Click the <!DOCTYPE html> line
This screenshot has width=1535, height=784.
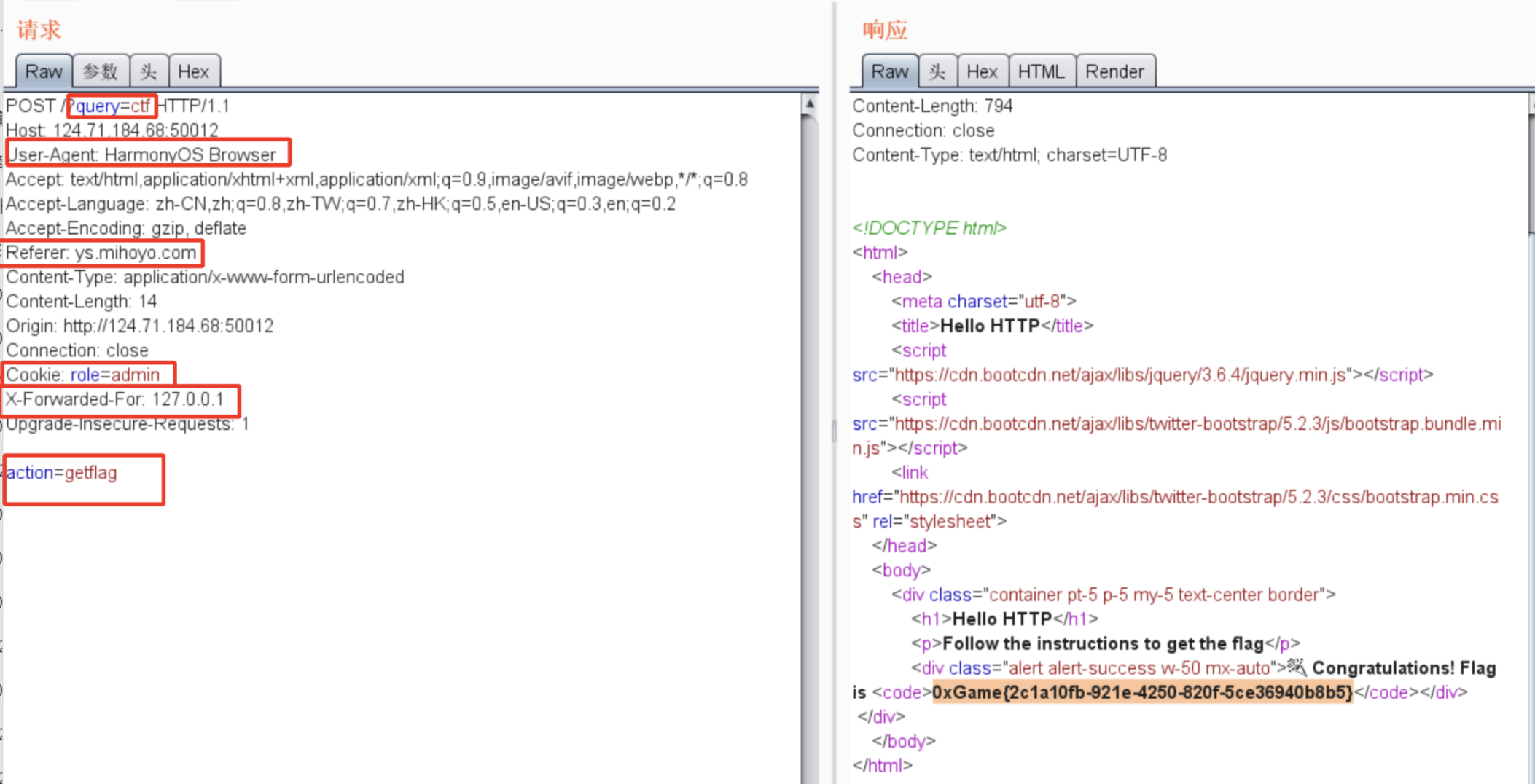click(x=929, y=228)
